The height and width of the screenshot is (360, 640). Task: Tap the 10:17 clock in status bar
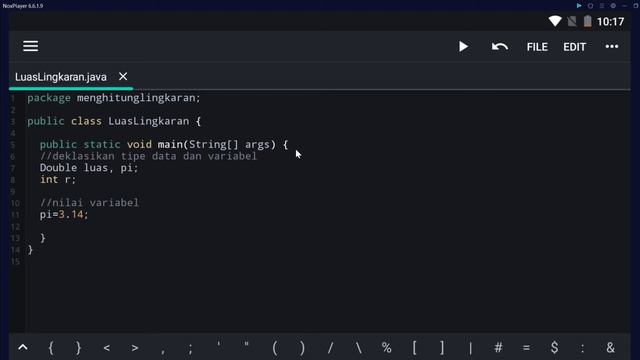click(x=610, y=22)
